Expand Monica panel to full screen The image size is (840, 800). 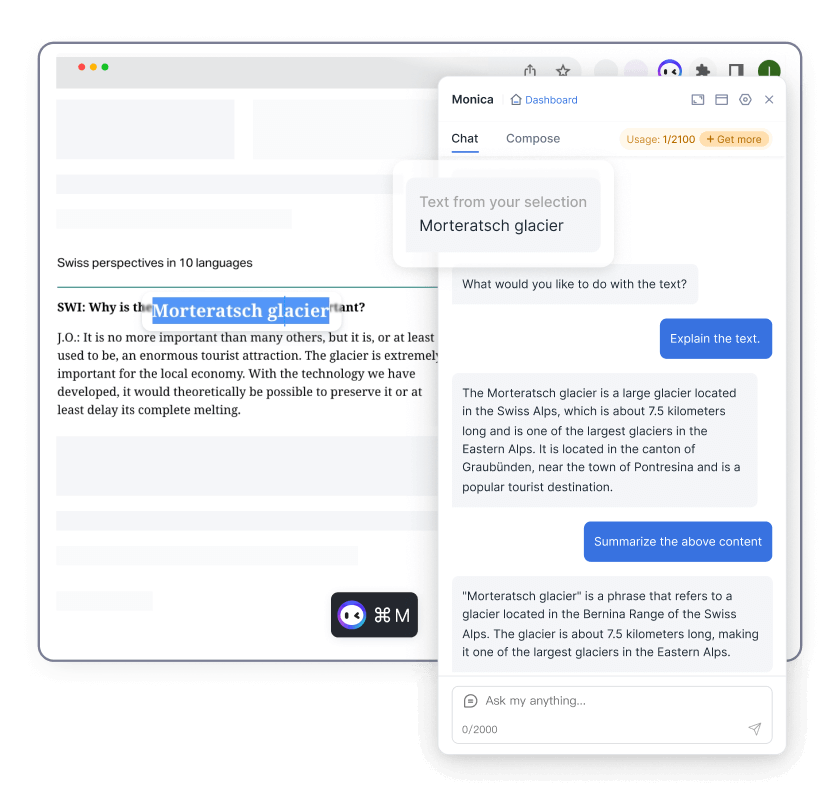coord(698,100)
